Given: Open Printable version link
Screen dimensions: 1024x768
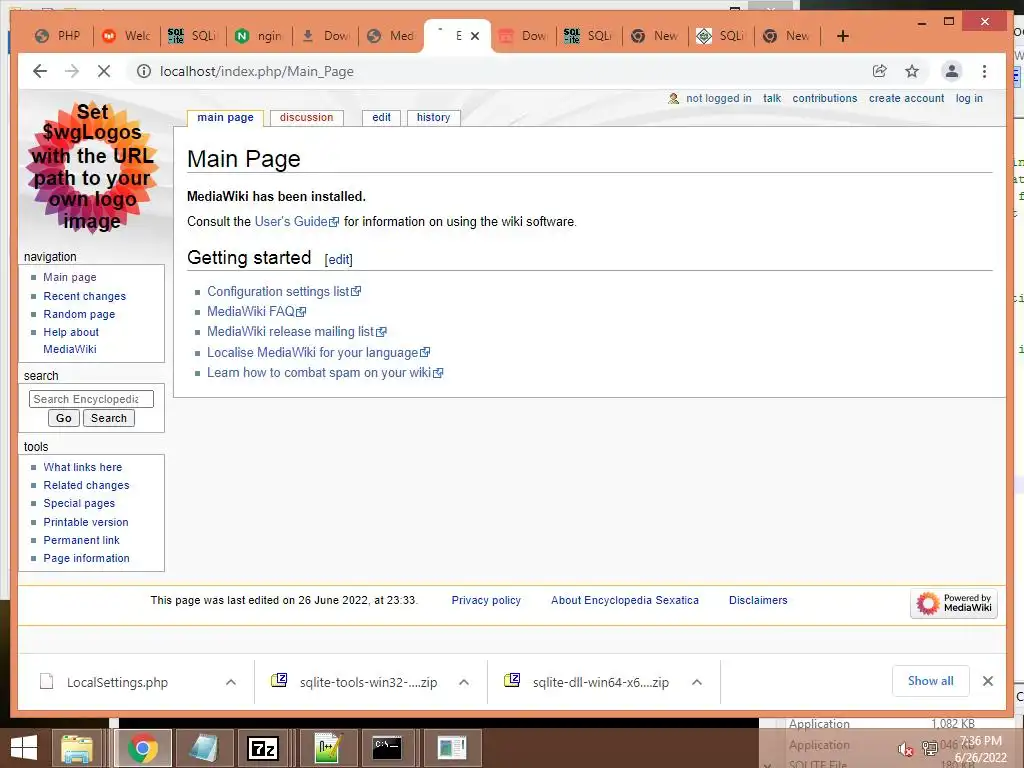Looking at the screenshot, I should click(86, 522).
